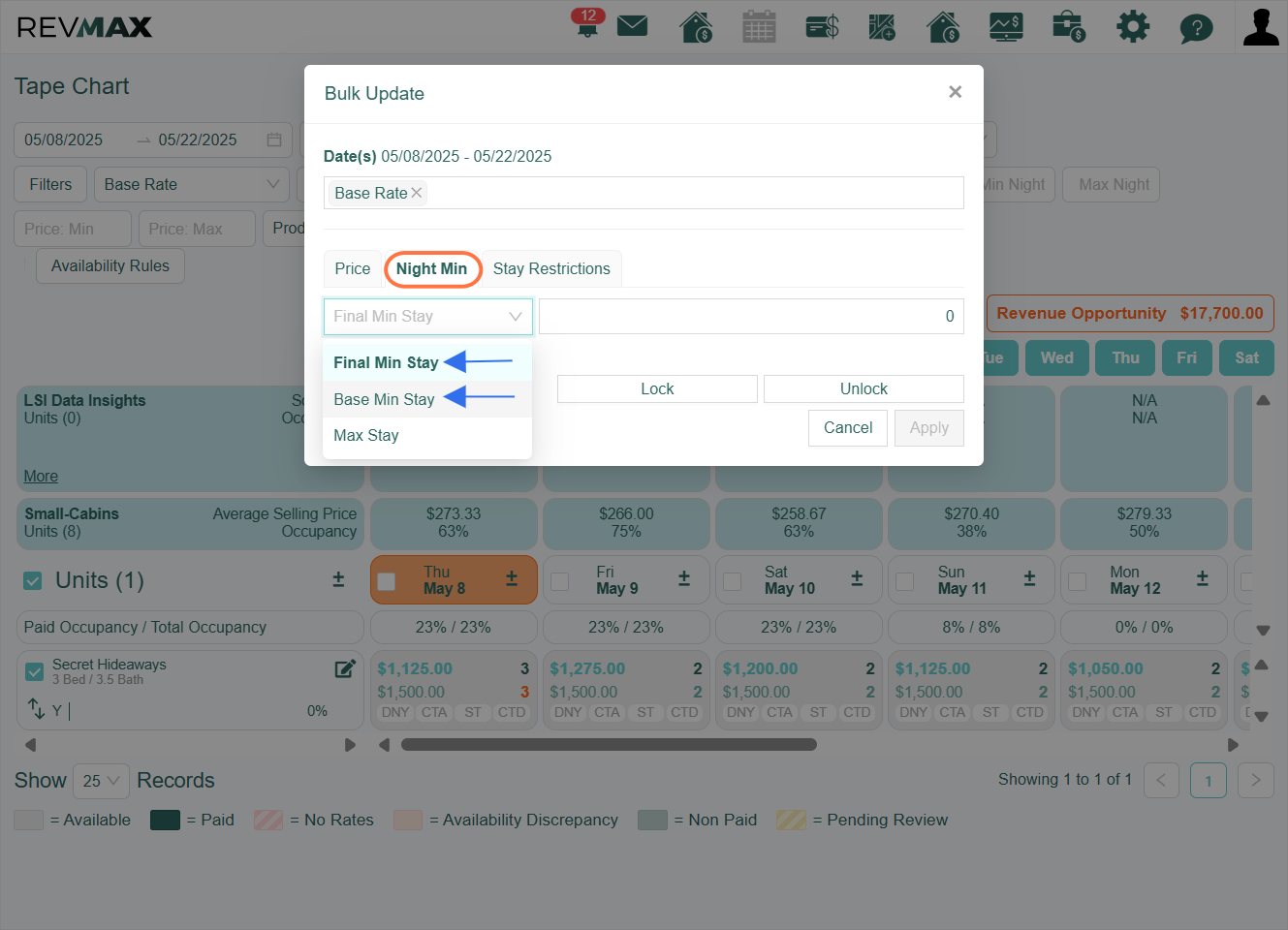1288x930 pixels.
Task: Click the min stay value input field
Action: 751,317
